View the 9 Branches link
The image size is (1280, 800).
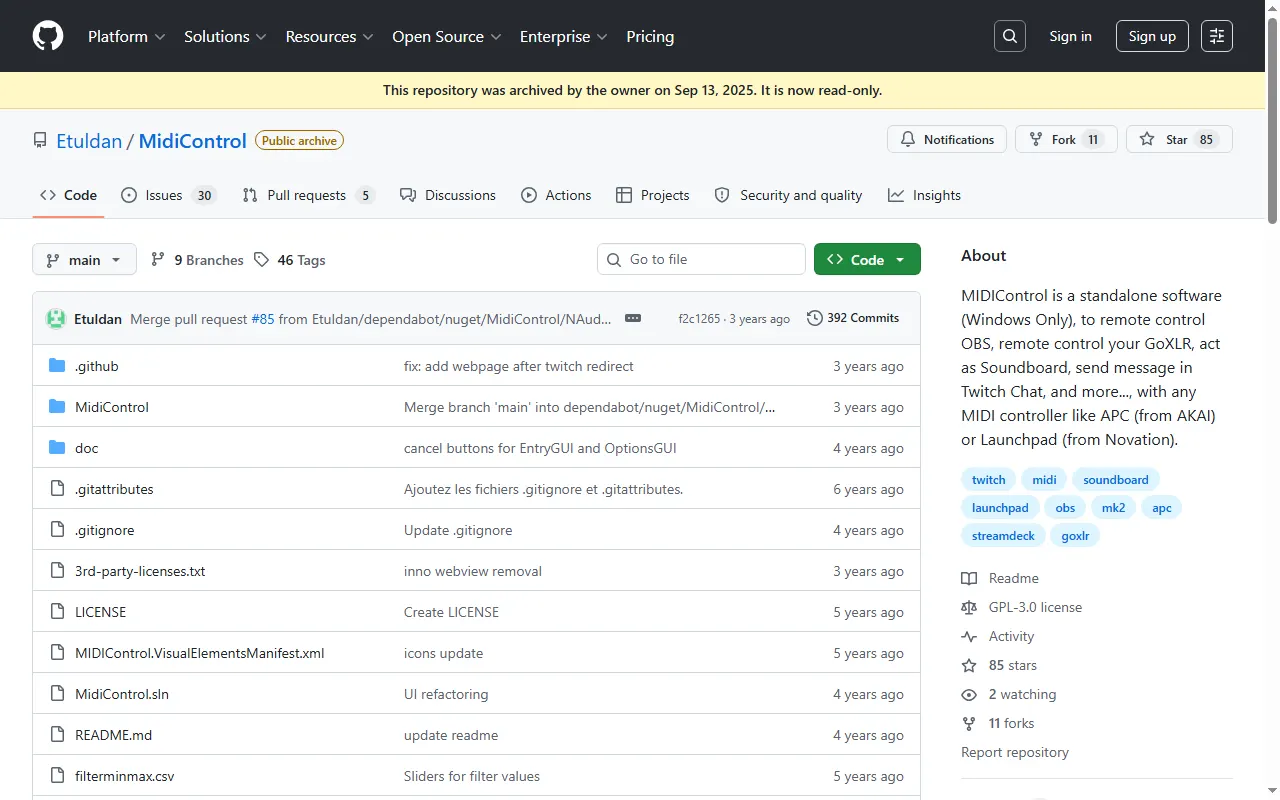tap(197, 260)
